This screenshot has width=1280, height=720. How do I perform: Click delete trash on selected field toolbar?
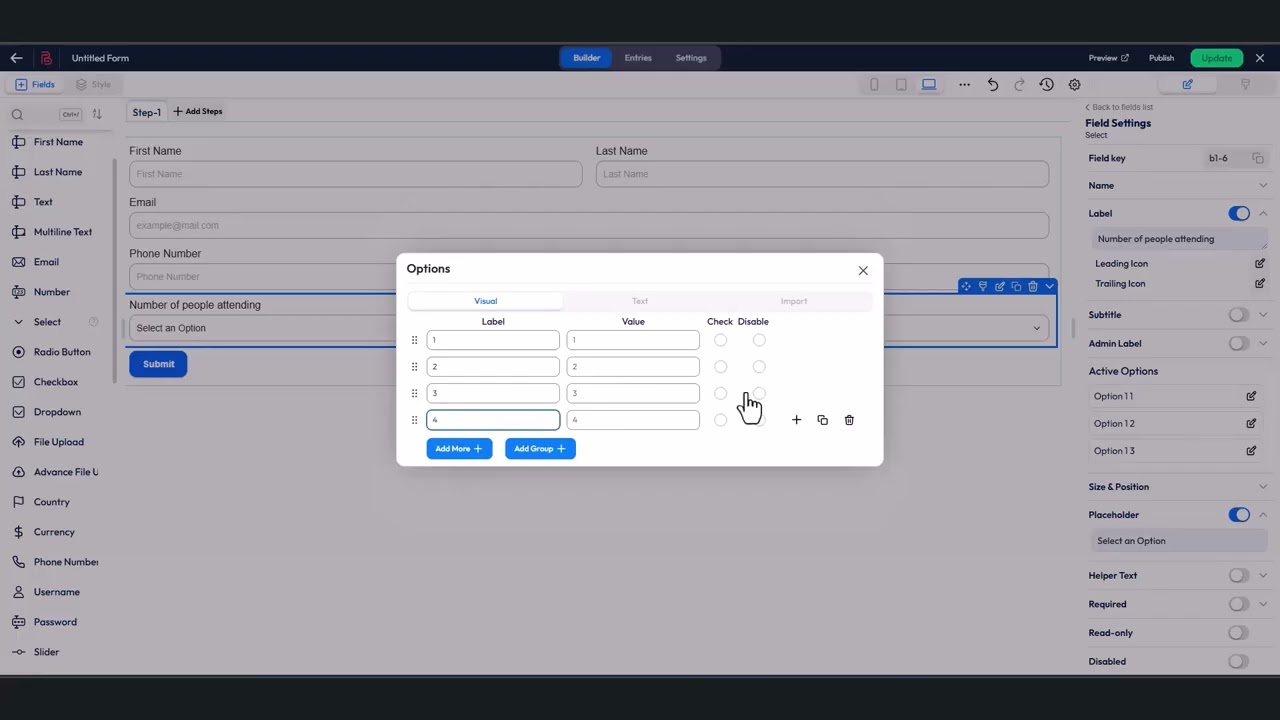click(1033, 287)
